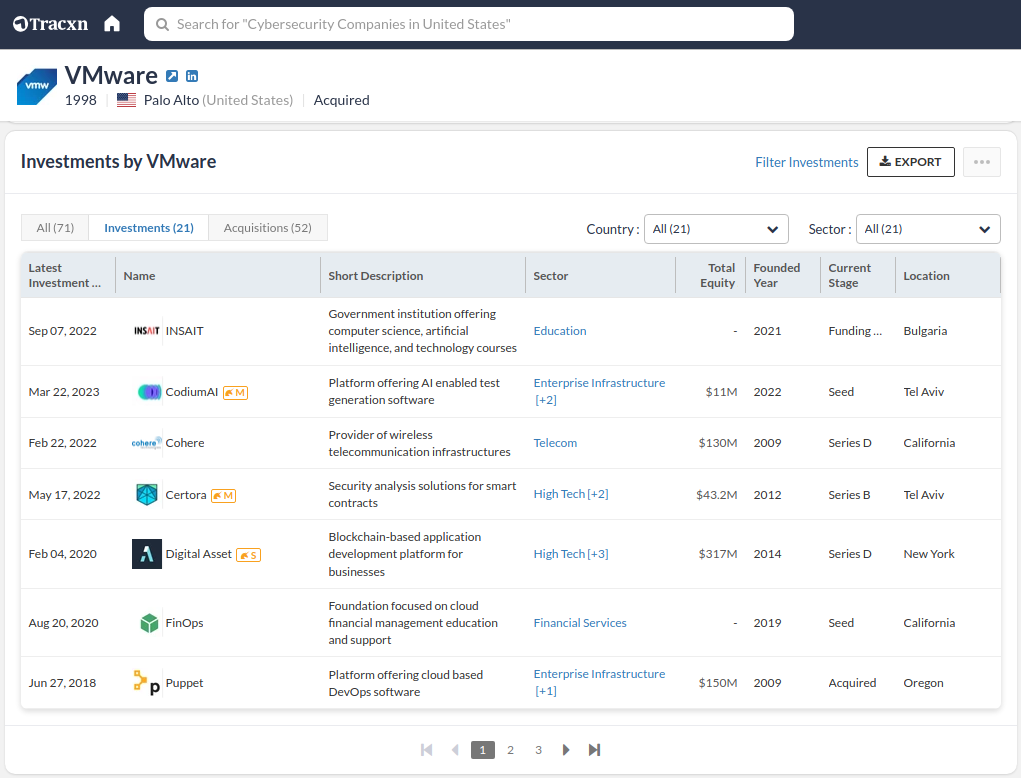Click the EXPORT button
The width and height of the screenshot is (1021, 778).
point(910,162)
